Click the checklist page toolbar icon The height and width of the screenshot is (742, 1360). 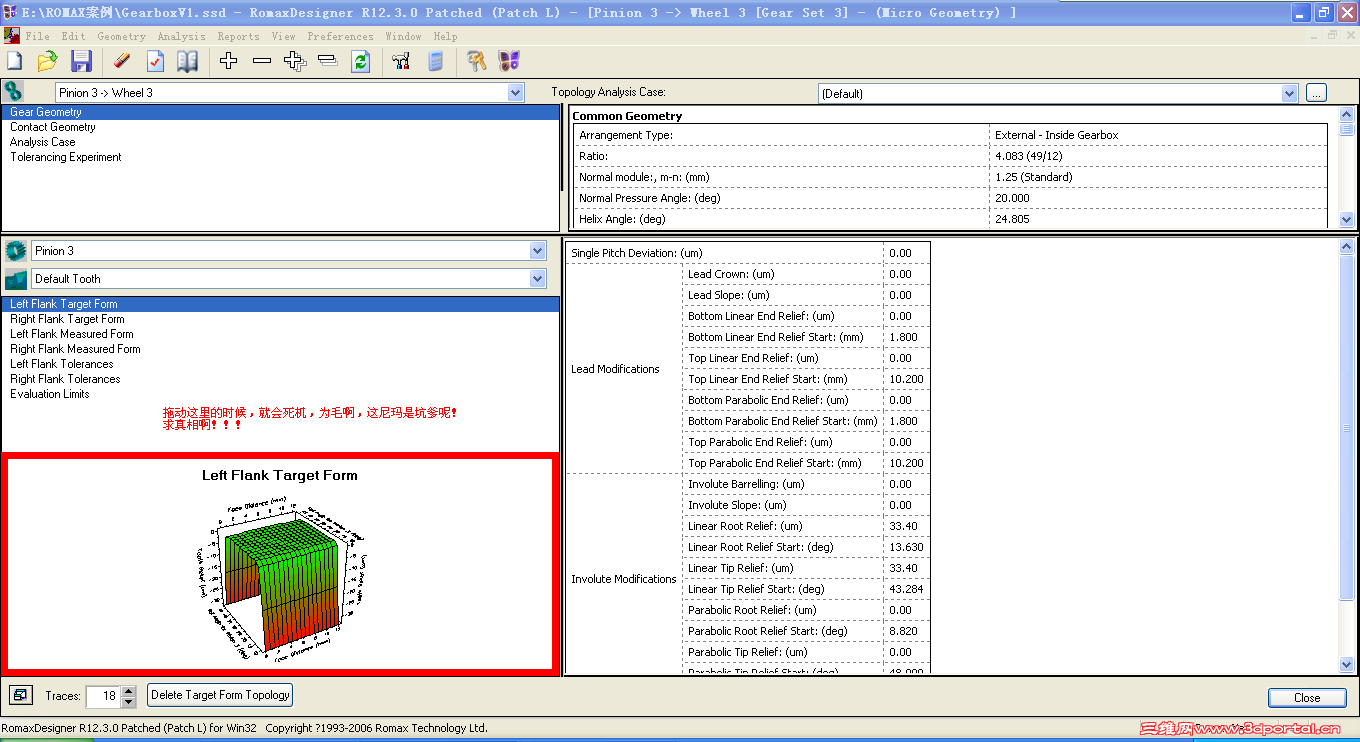pos(155,62)
